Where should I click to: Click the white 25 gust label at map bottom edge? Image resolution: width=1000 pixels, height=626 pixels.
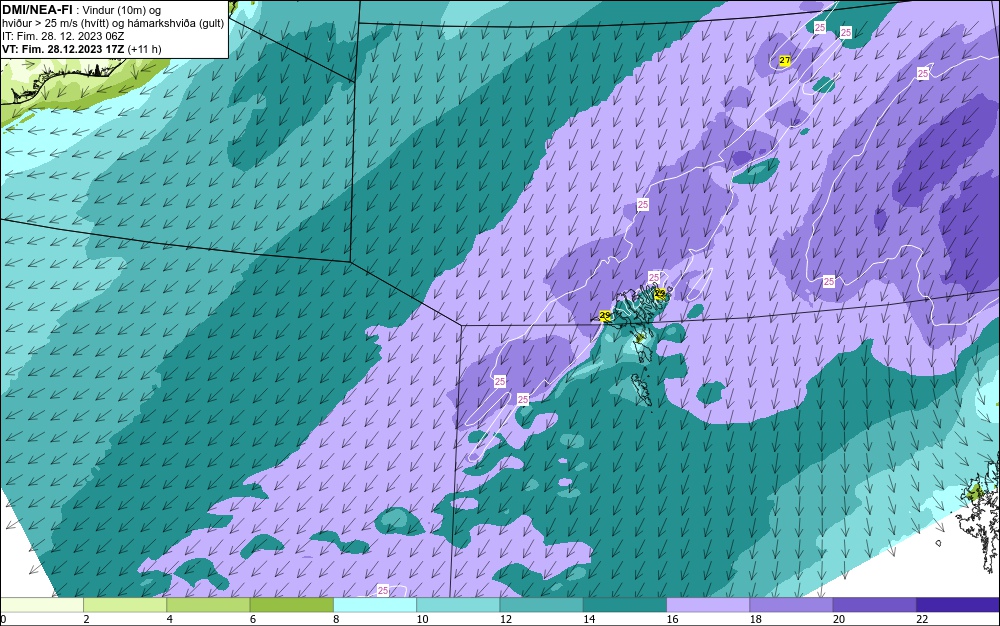[383, 590]
